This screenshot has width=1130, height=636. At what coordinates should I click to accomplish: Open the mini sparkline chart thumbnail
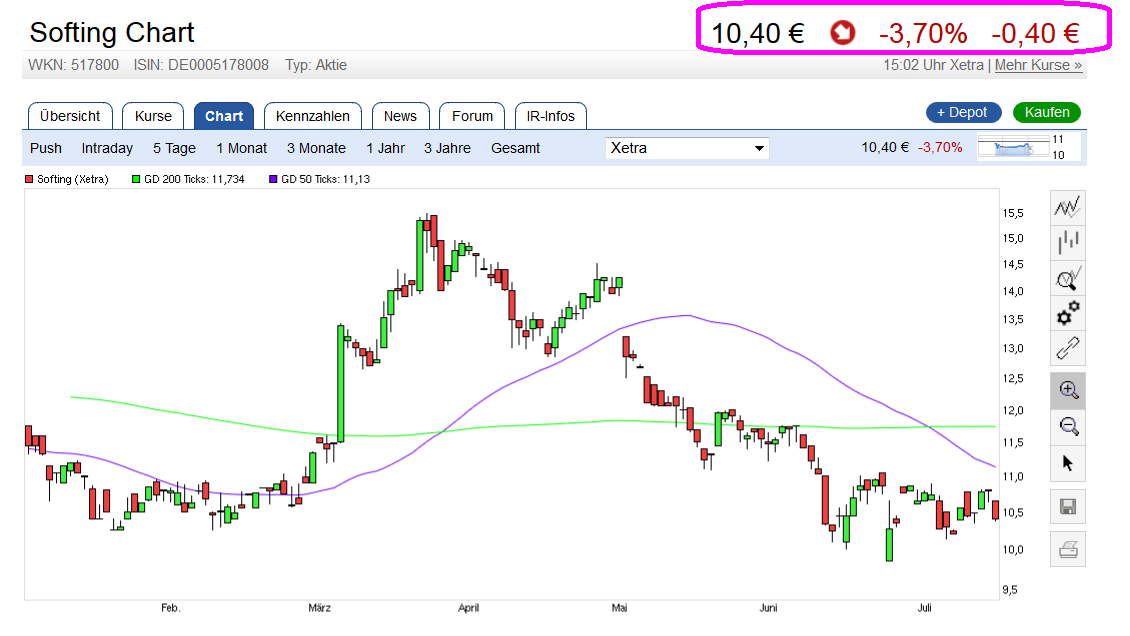click(1028, 148)
